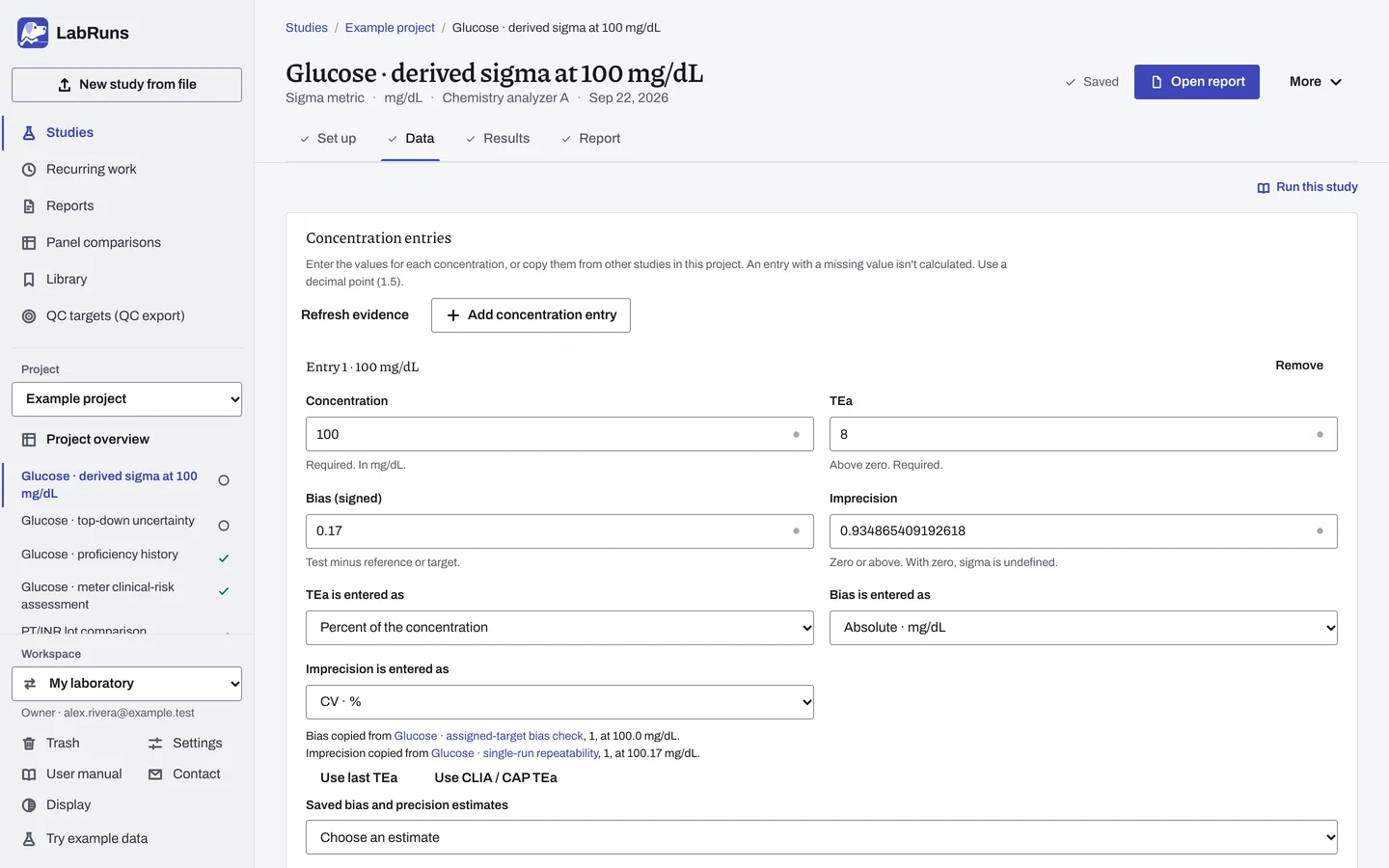This screenshot has height=868, width=1389.
Task: Click Example project breadcrumb link
Action: point(390,28)
